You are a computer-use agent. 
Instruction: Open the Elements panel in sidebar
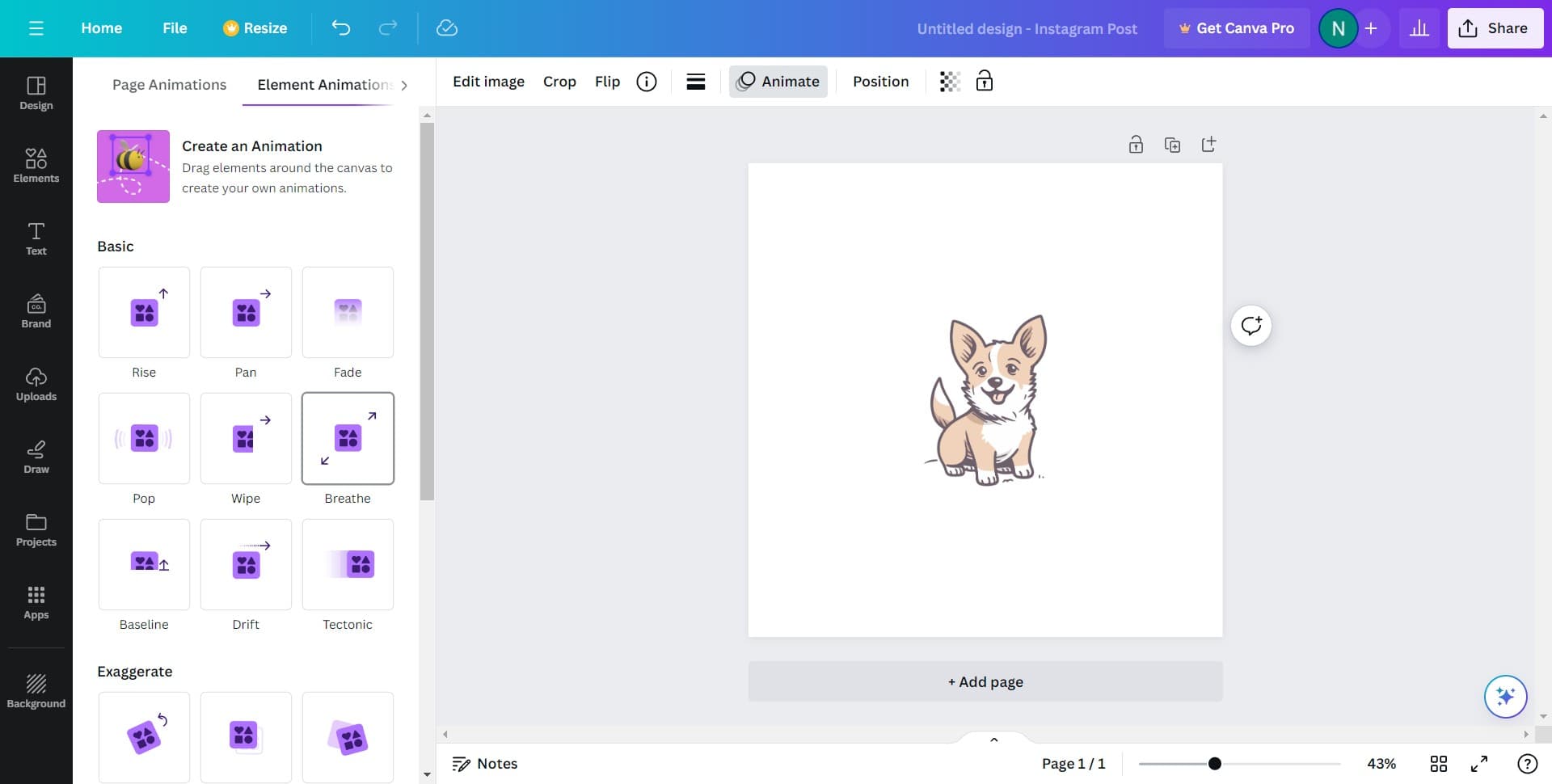click(36, 166)
